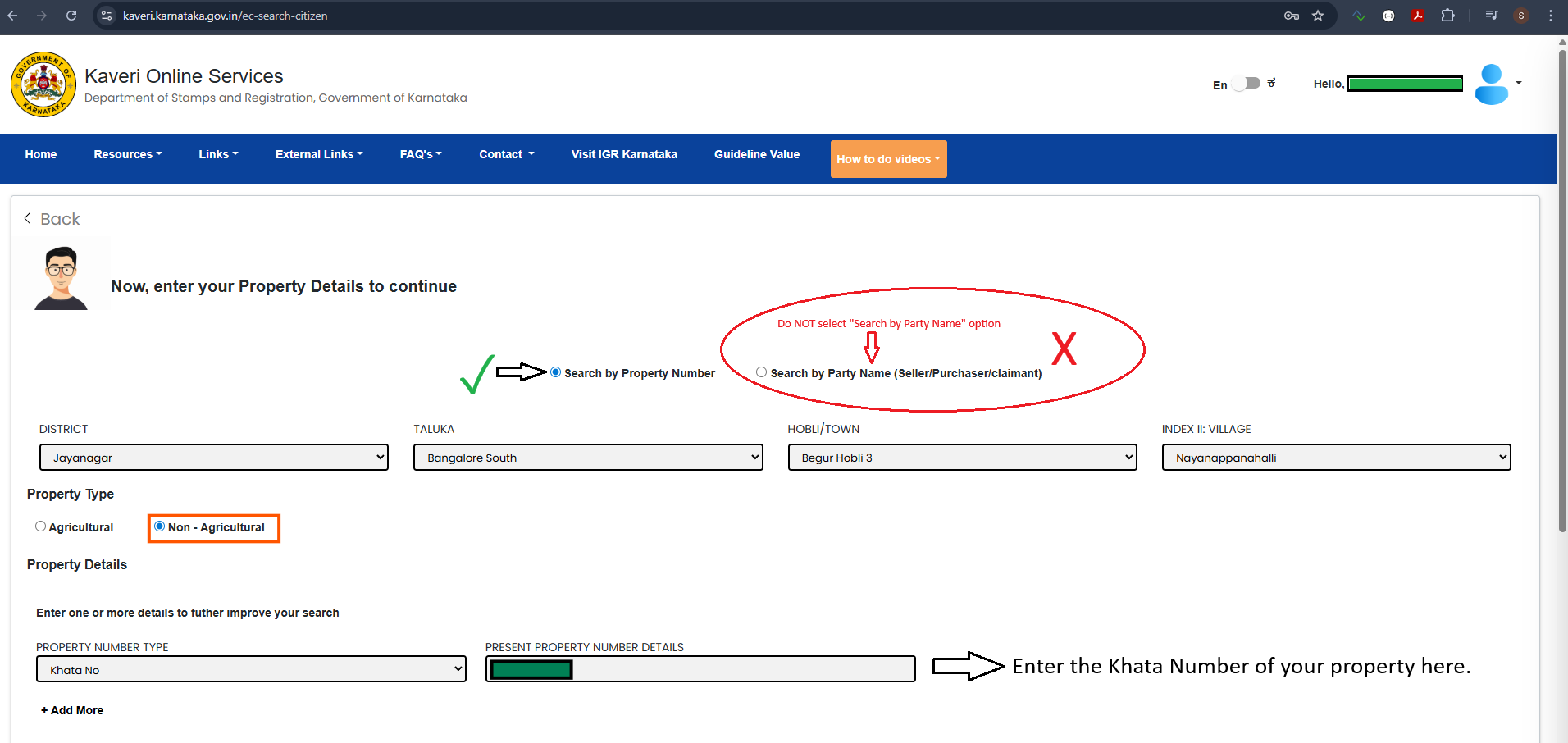The image size is (1568, 743).
Task: Choose Agricultural property type
Action: (40, 526)
